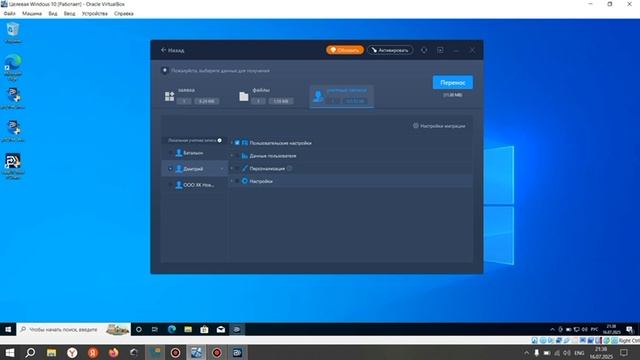
Task: Open the guest Windows Start button
Action: pos(8,329)
